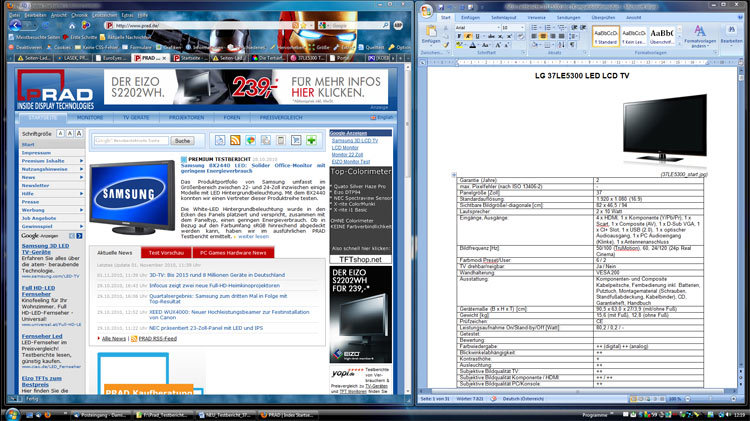Image resolution: width=750 pixels, height=421 pixels.
Task: Open the Arial font name dropdown
Action: tap(498, 27)
